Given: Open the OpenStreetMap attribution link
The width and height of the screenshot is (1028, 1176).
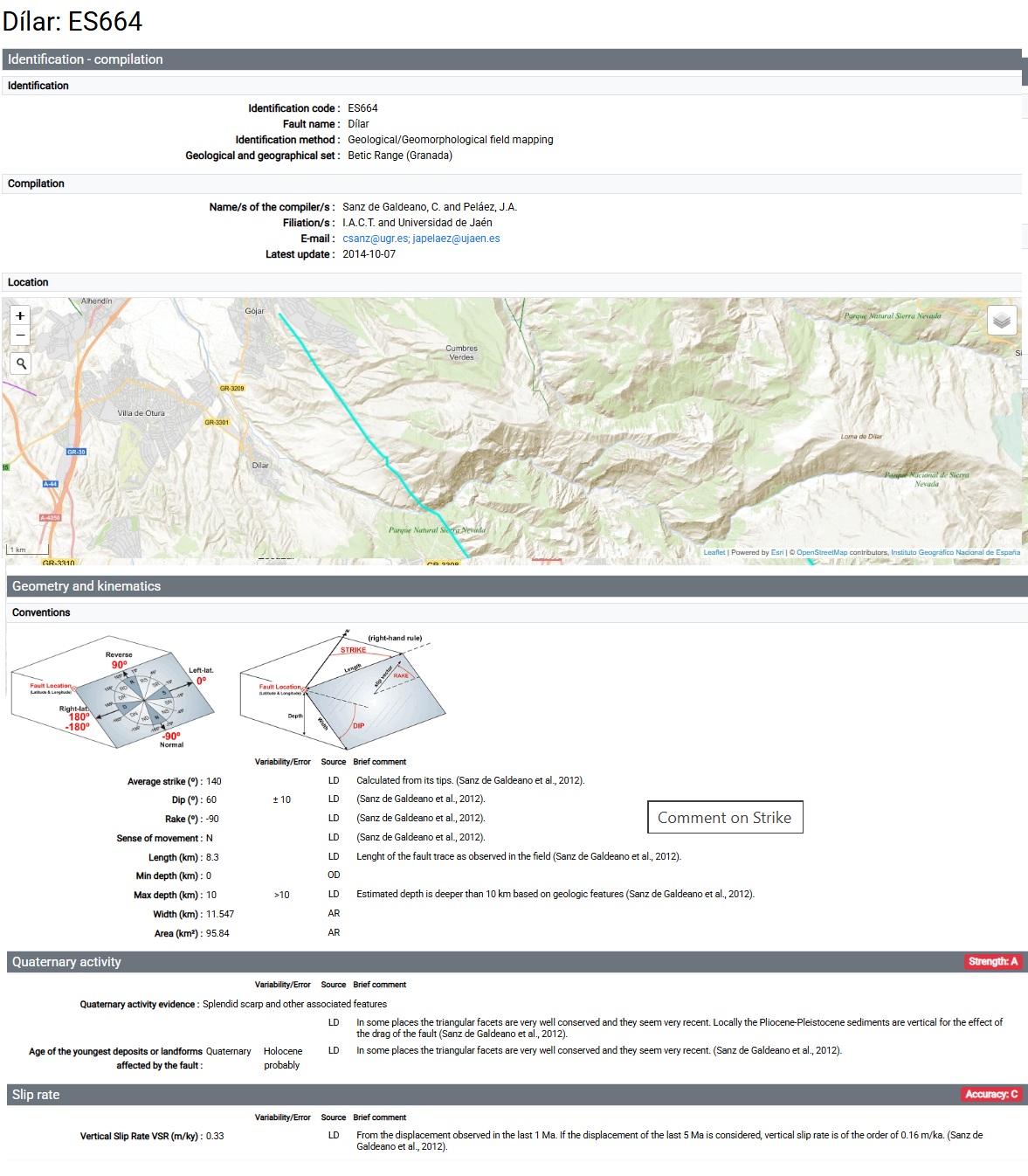Looking at the screenshot, I should coord(822,552).
